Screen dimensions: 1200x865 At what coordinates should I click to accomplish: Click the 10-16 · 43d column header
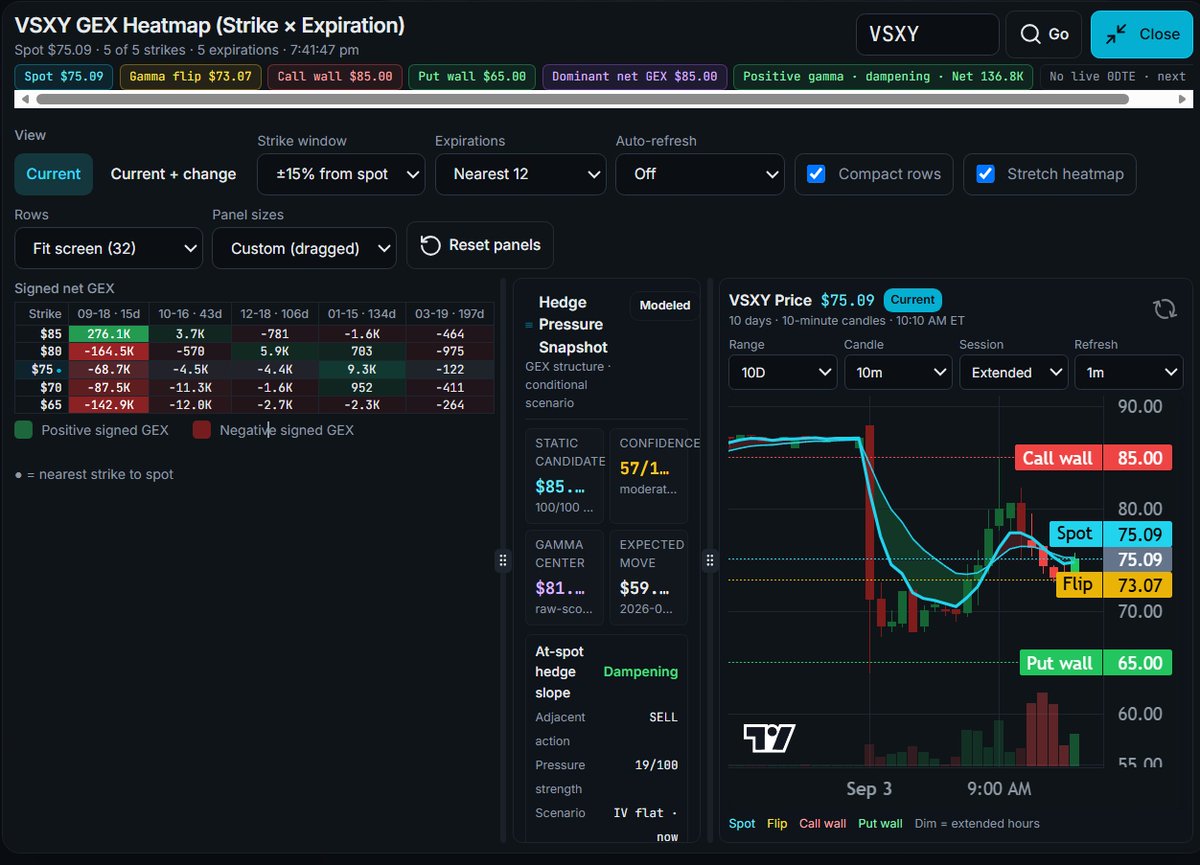190,314
